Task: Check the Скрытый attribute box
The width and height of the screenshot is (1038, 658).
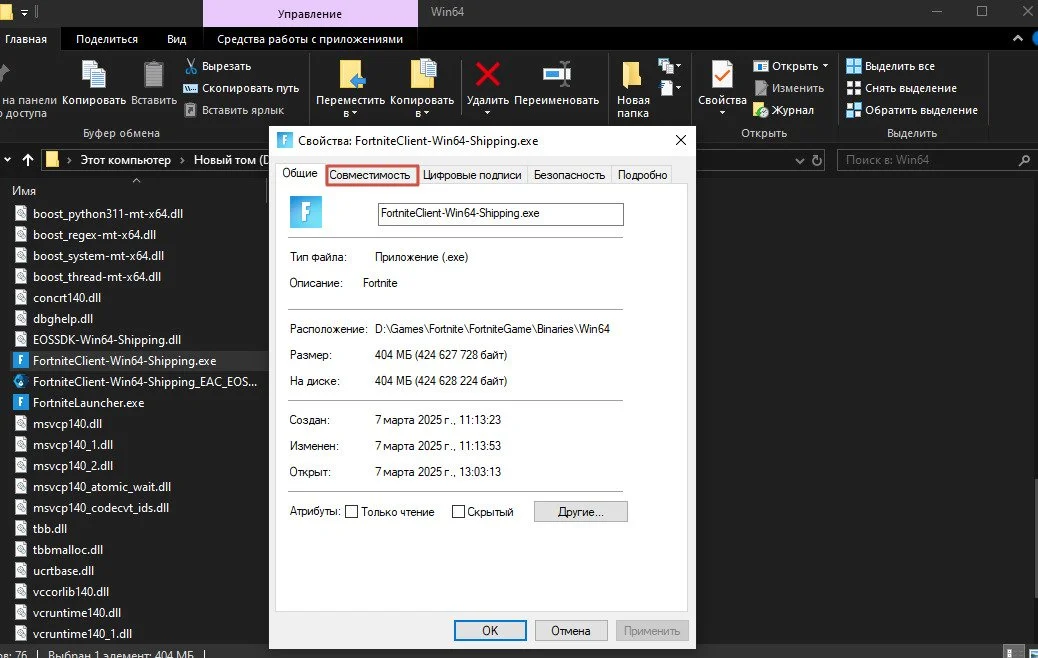Action: (x=458, y=512)
